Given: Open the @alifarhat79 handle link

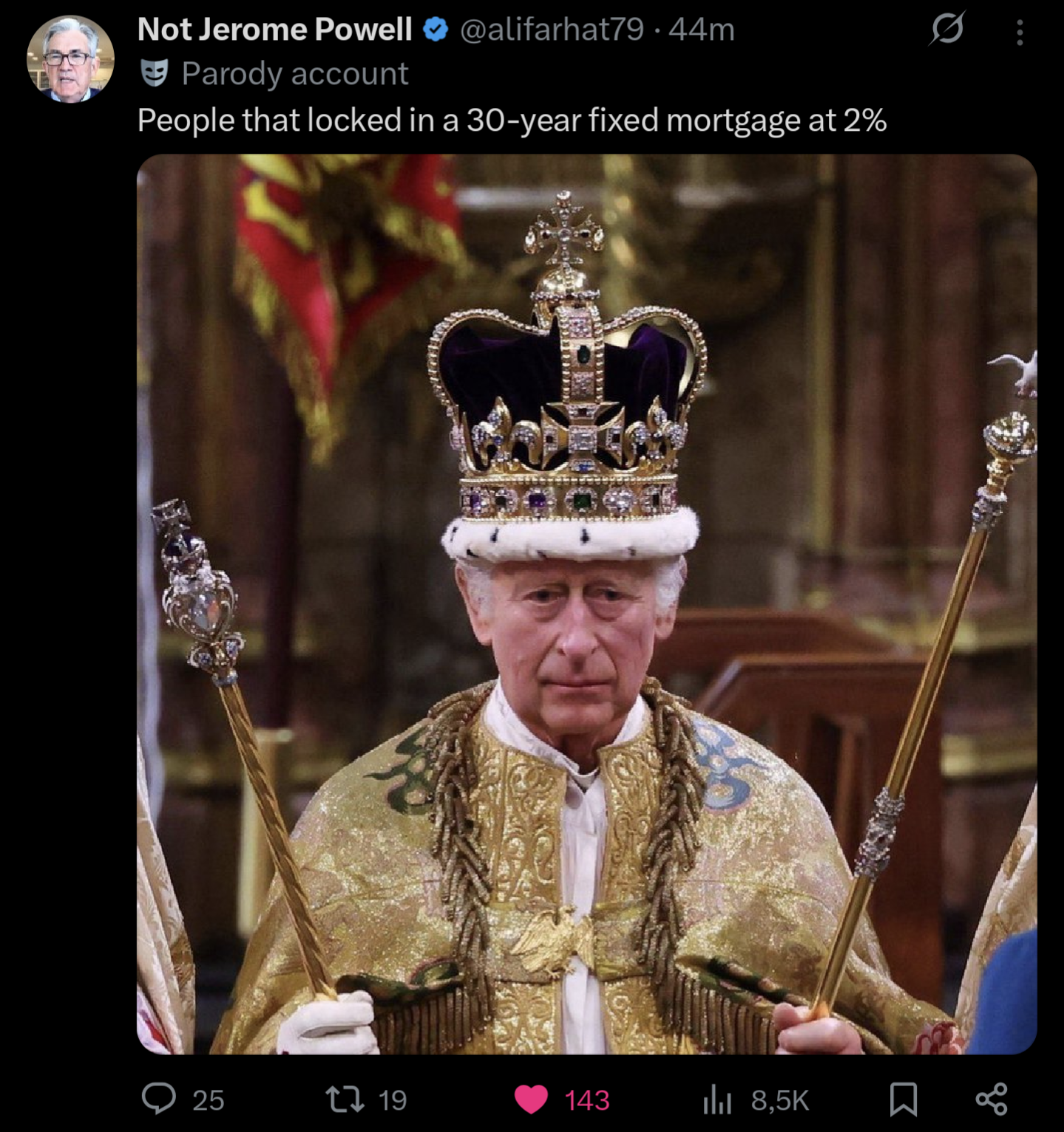Looking at the screenshot, I should (552, 30).
